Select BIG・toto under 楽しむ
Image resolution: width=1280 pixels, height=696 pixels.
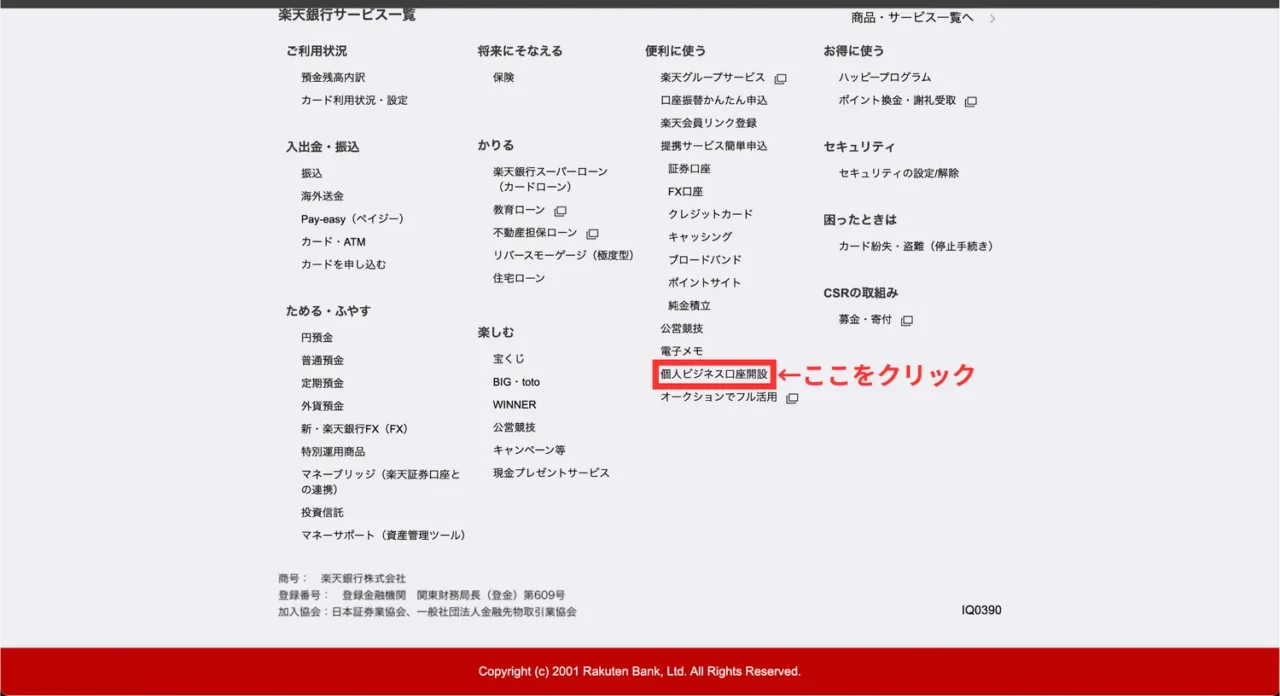(x=516, y=382)
